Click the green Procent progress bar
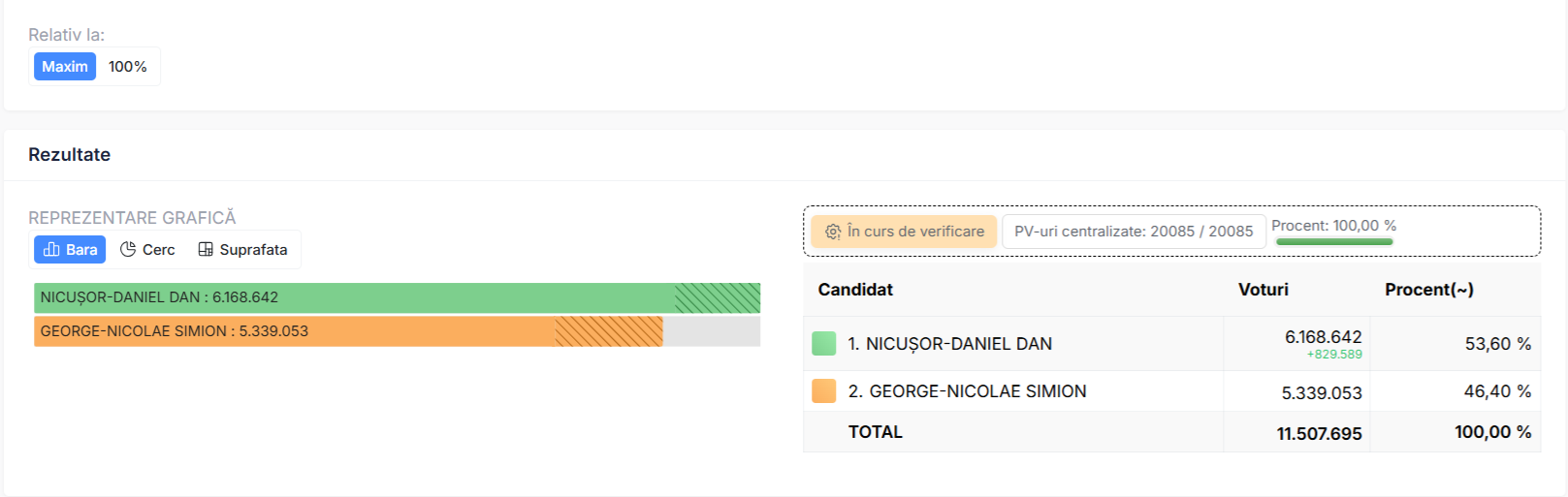The width and height of the screenshot is (1568, 497). [x=1334, y=241]
